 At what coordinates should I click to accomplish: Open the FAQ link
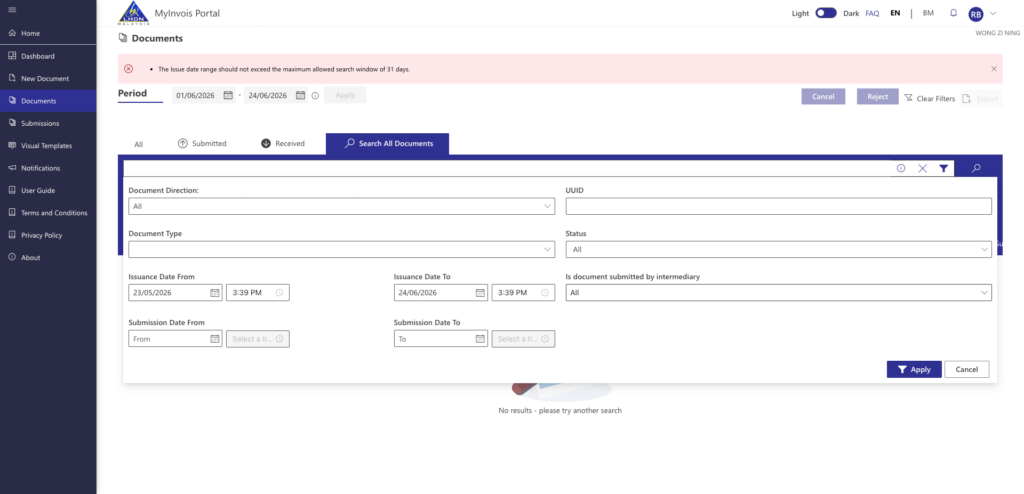(x=872, y=13)
